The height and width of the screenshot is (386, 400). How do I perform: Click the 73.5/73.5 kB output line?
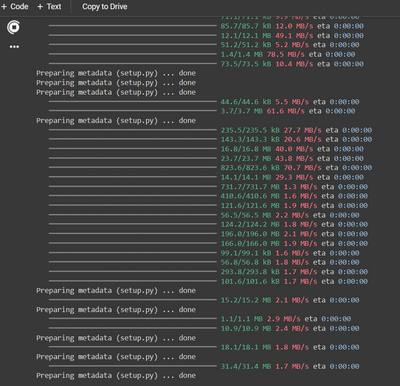coord(292,64)
